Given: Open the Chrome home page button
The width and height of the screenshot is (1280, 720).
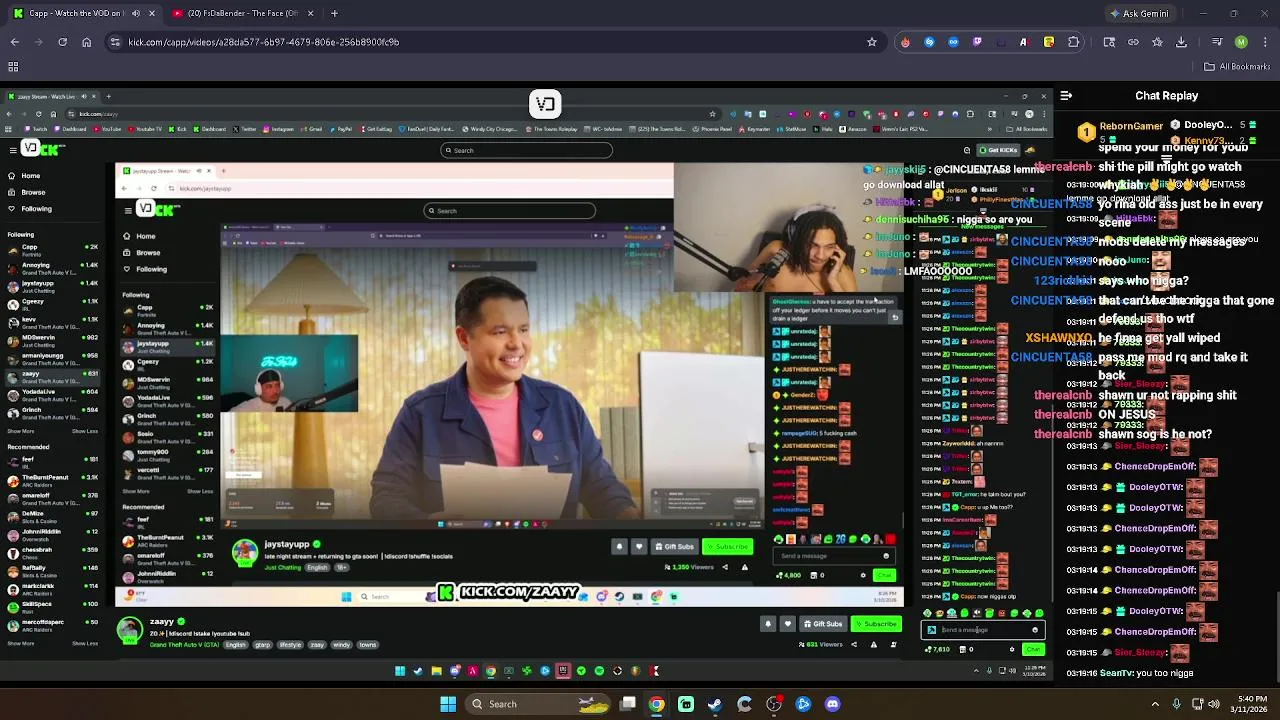Looking at the screenshot, I should pyautogui.click(x=86, y=42).
